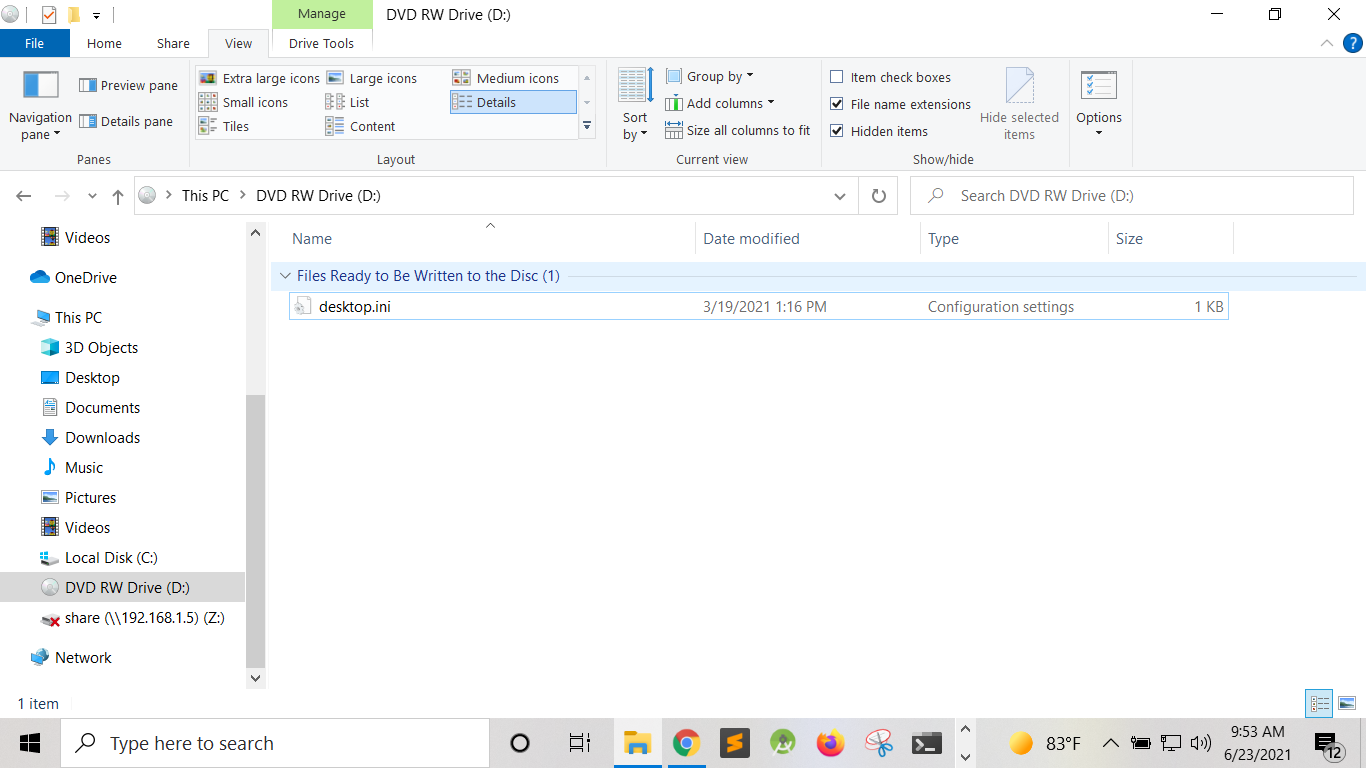Select Medium icons layout
The image size is (1366, 768).
point(506,78)
